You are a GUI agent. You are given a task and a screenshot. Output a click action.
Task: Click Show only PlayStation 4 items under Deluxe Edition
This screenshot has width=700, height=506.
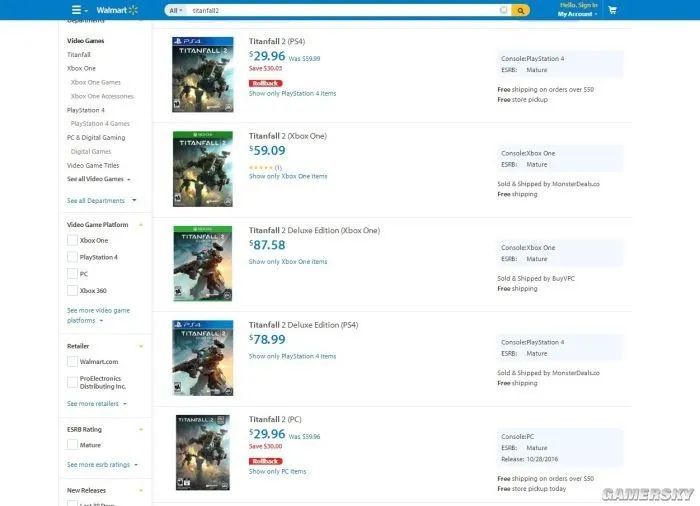click(x=292, y=356)
